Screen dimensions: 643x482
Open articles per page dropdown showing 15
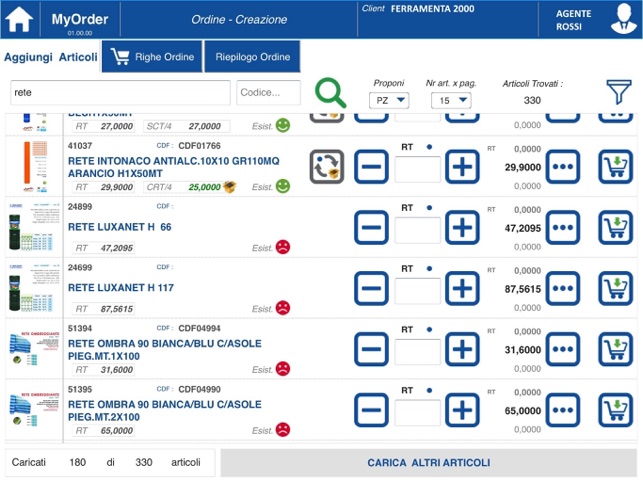coord(451,100)
